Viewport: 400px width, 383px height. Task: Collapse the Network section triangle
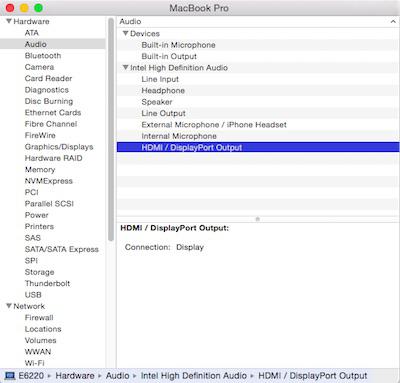pos(9,306)
